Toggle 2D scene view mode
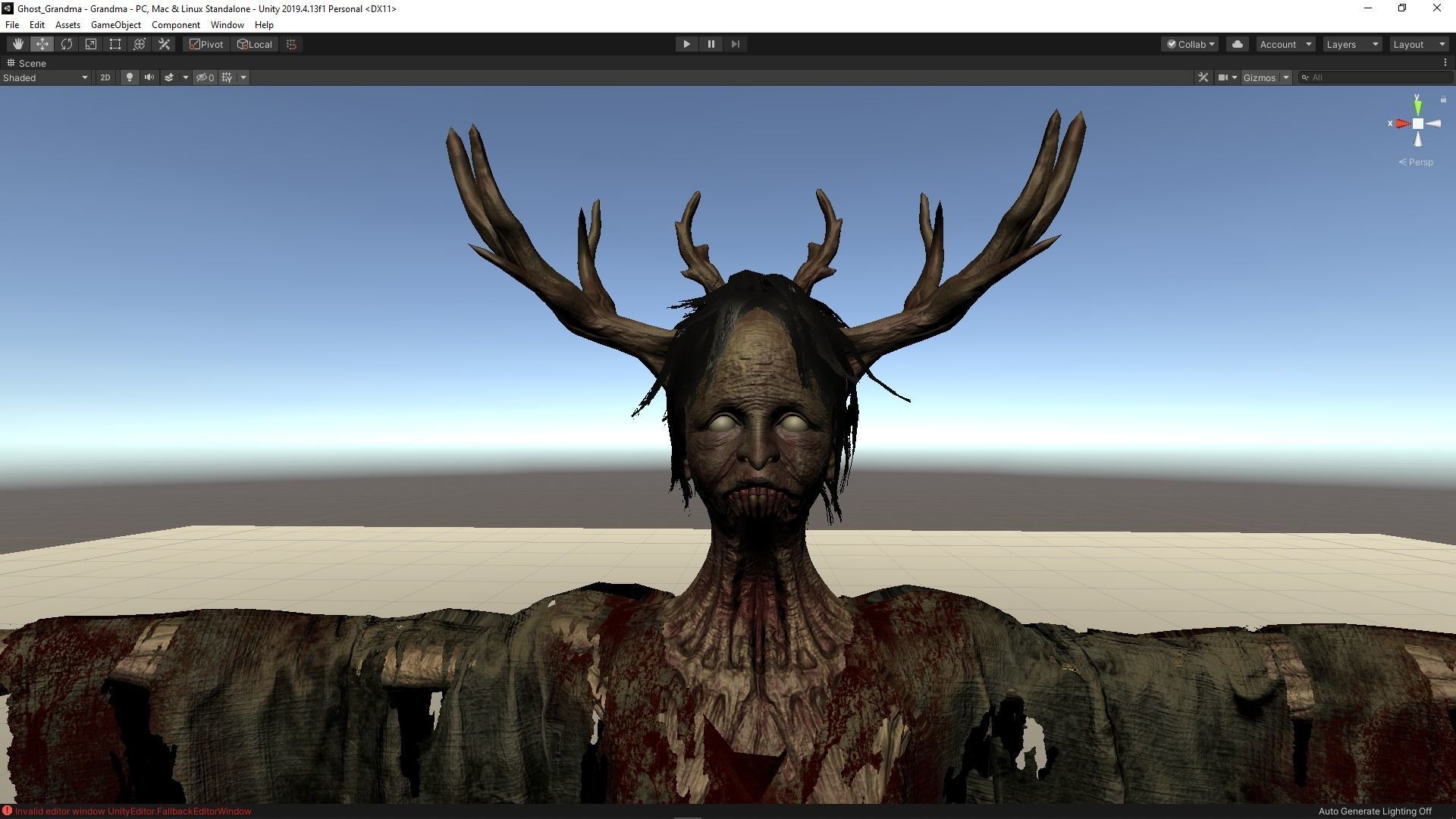The width and height of the screenshot is (1456, 819). (105, 77)
